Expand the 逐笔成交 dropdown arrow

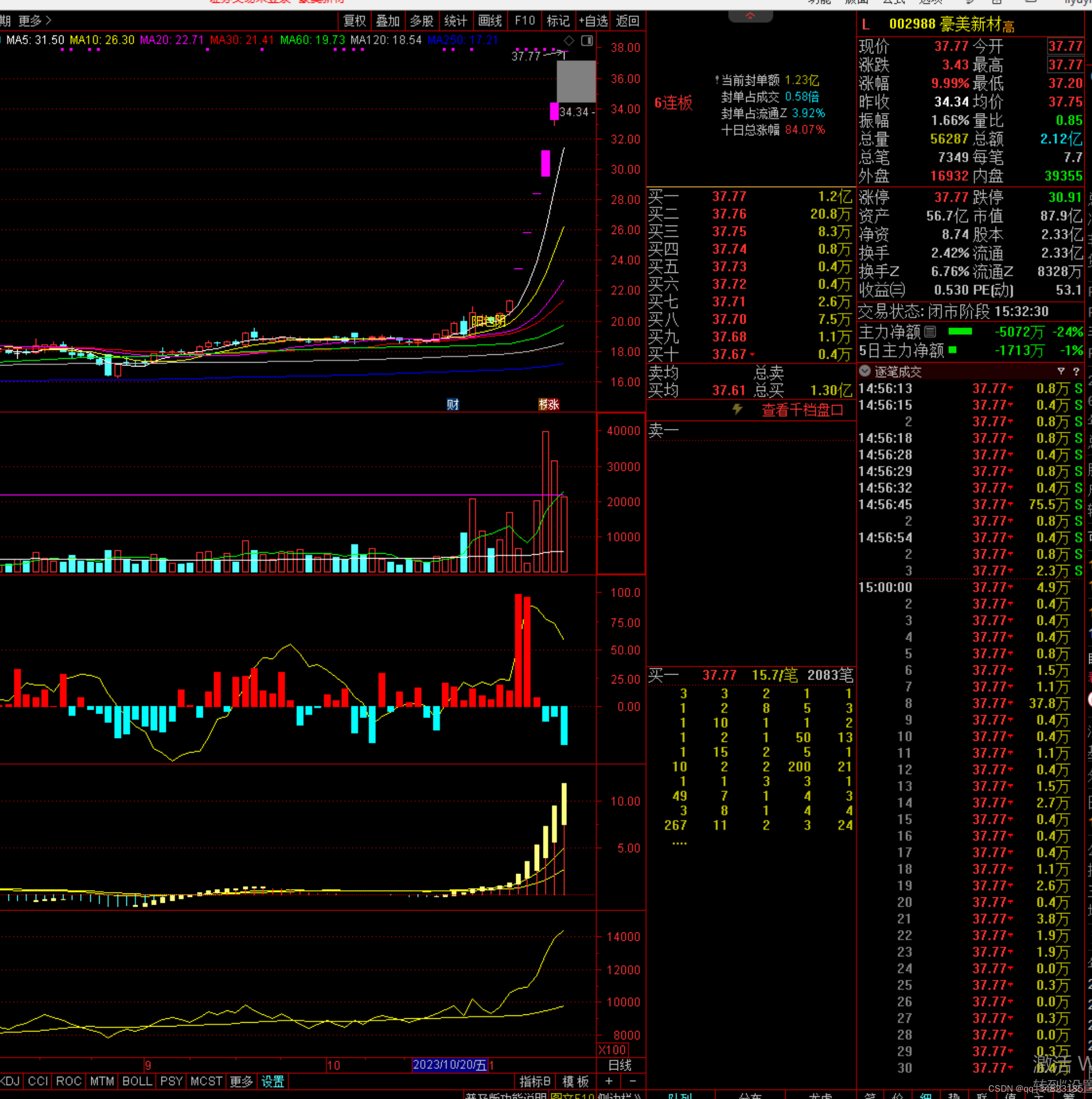pos(864,371)
